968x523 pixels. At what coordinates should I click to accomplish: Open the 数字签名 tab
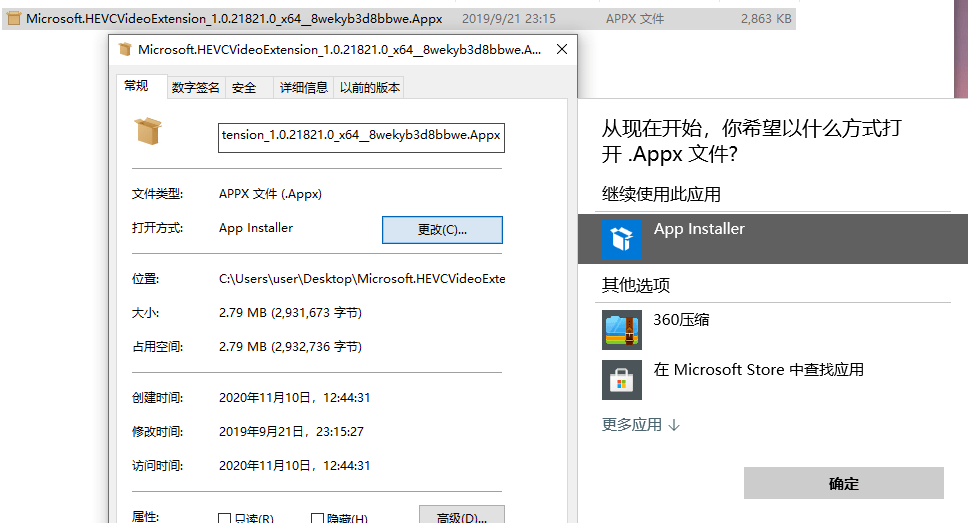(x=196, y=88)
